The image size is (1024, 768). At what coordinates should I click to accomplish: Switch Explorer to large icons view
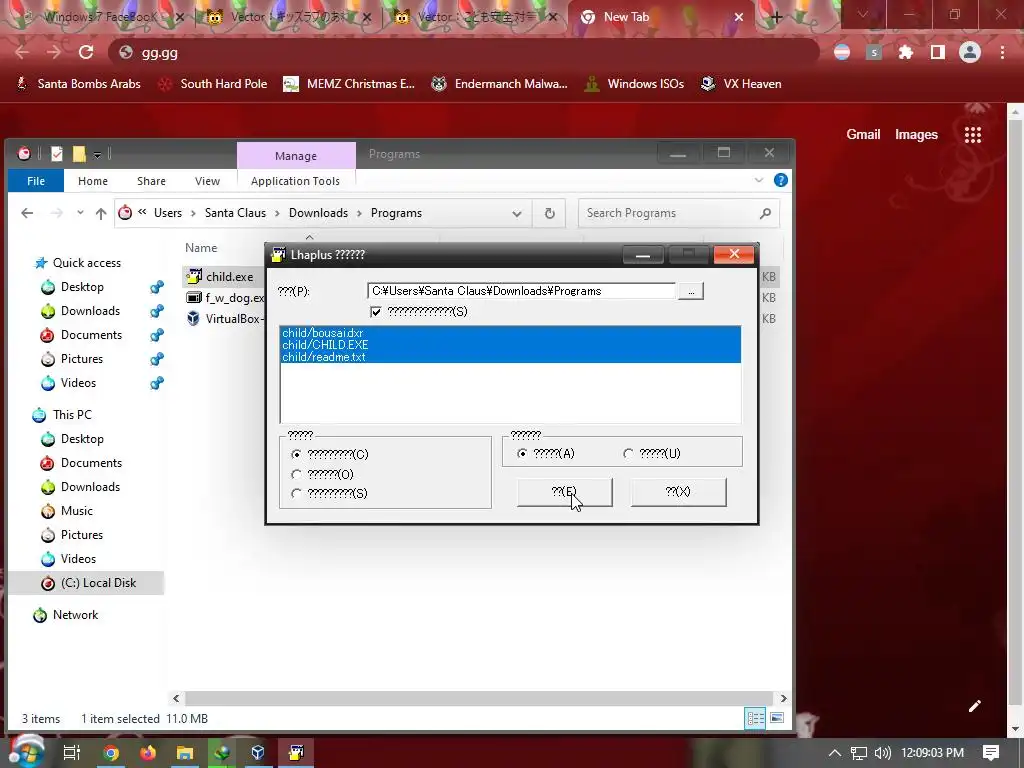pos(777,718)
